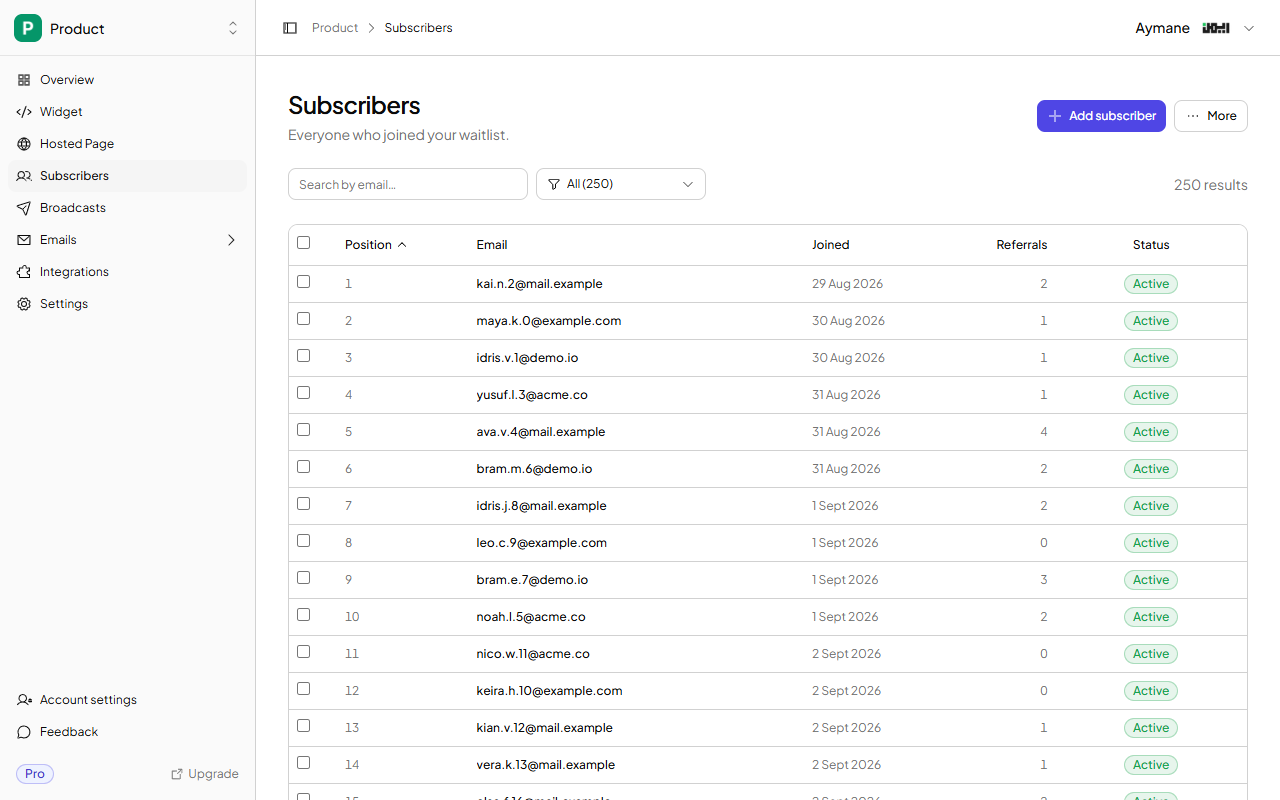Click the Emails envelope icon
This screenshot has width=1280, height=800.
click(24, 240)
